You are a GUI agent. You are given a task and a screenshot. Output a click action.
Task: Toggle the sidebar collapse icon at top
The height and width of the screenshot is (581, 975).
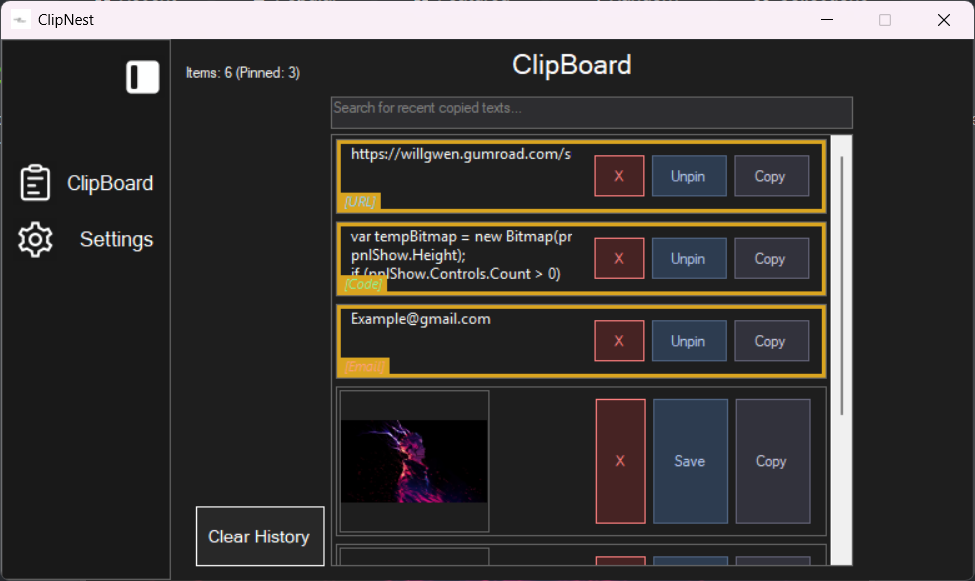[x=142, y=76]
